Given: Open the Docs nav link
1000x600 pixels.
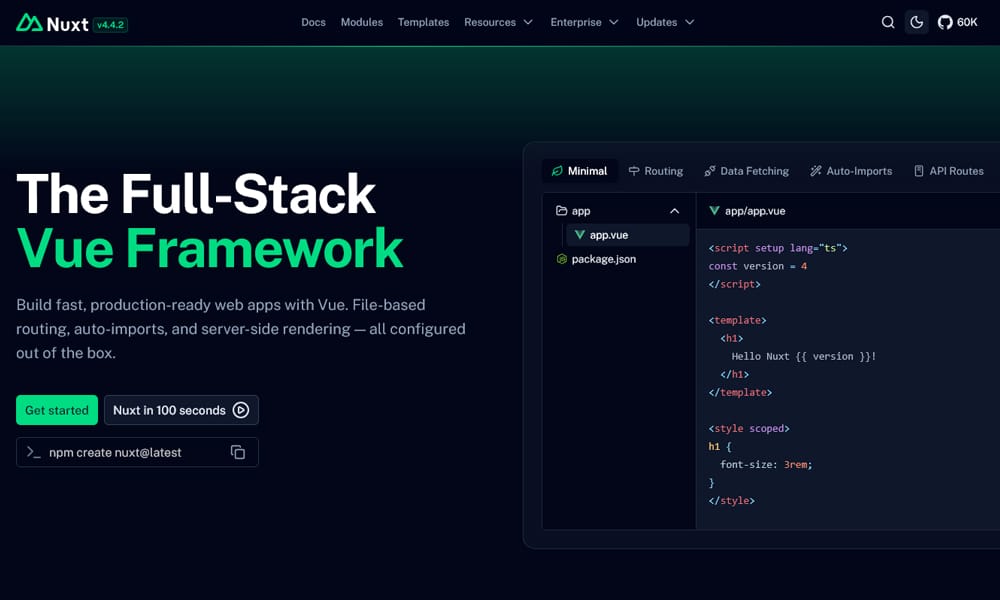Looking at the screenshot, I should (x=313, y=22).
